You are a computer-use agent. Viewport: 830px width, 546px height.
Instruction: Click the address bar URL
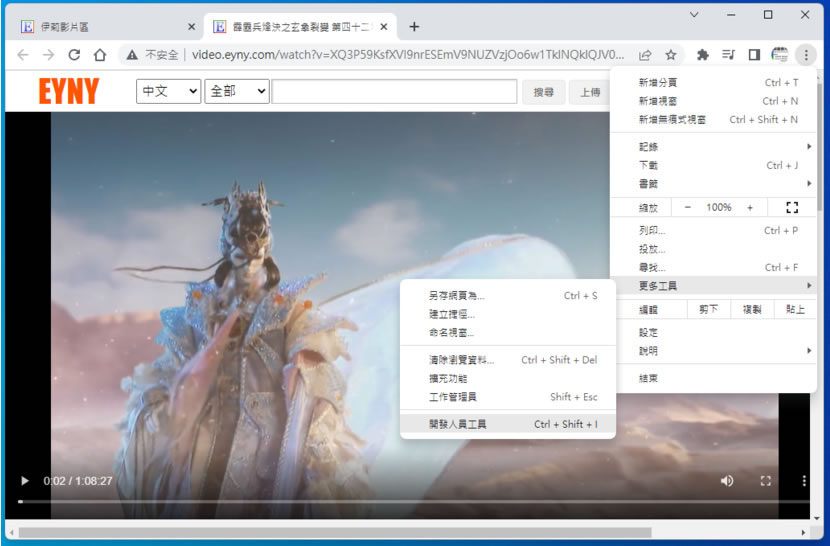[x=408, y=55]
